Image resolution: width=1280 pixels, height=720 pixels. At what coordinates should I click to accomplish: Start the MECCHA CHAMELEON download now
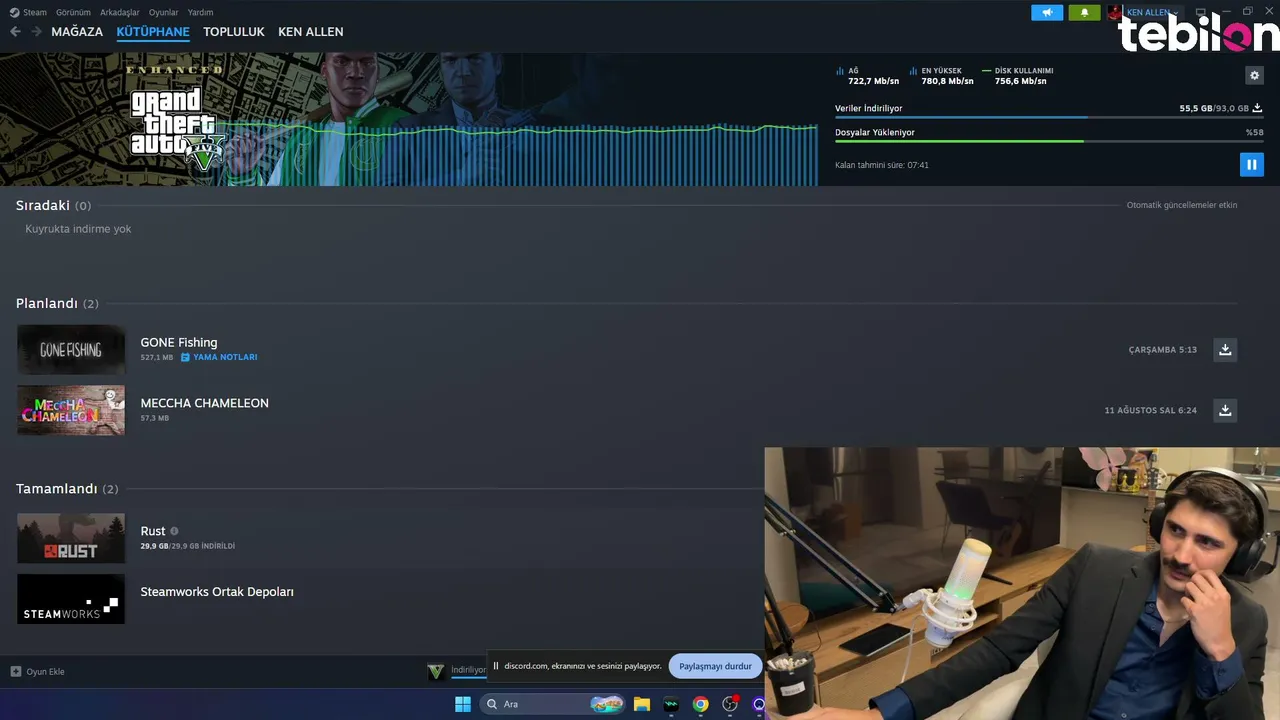[x=1225, y=410]
